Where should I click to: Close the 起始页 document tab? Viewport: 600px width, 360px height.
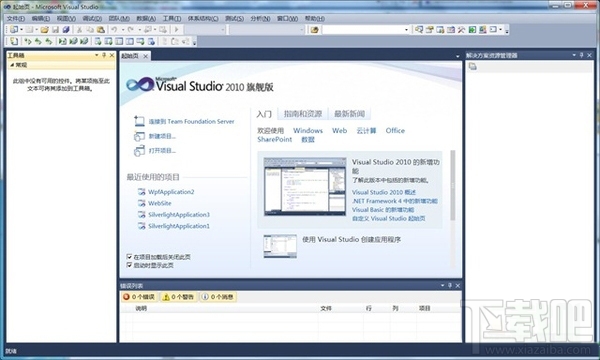[x=146, y=56]
